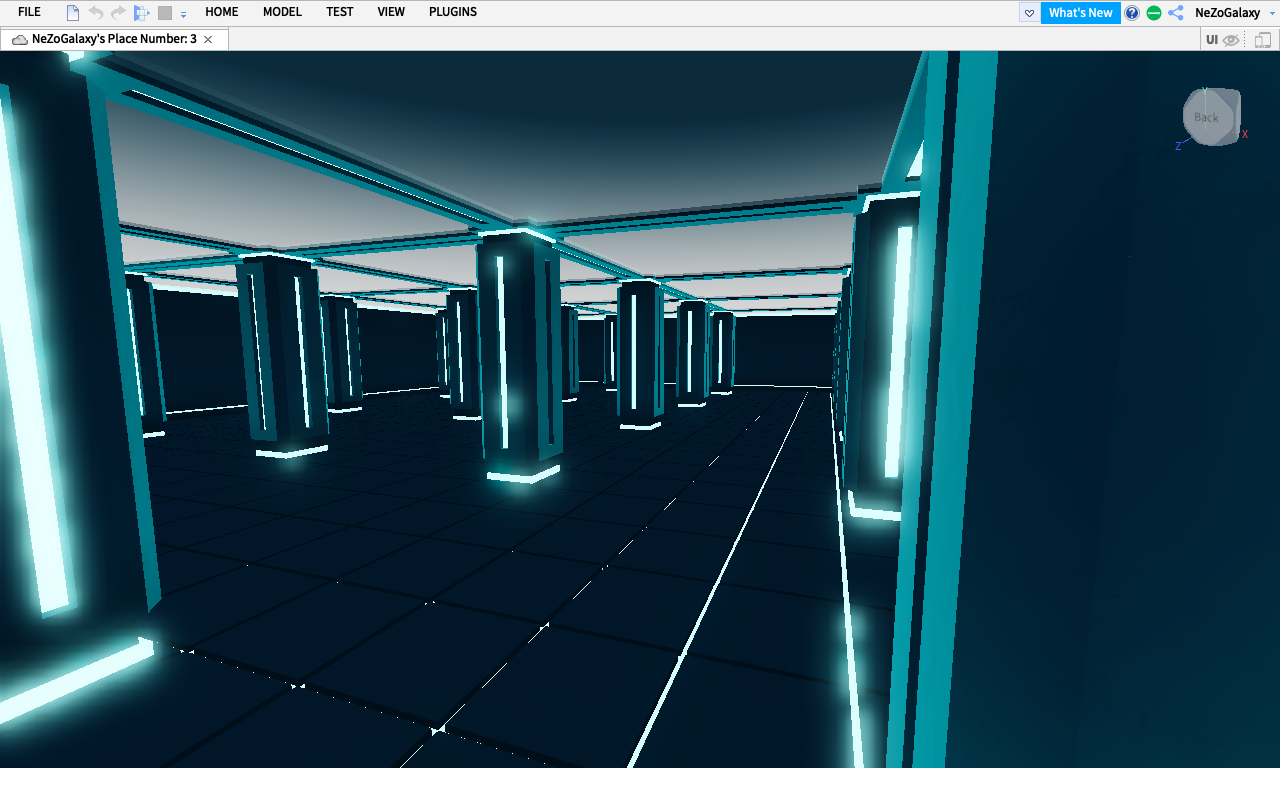Click the What's New button
Viewport: 1280px width, 800px height.
point(1080,12)
